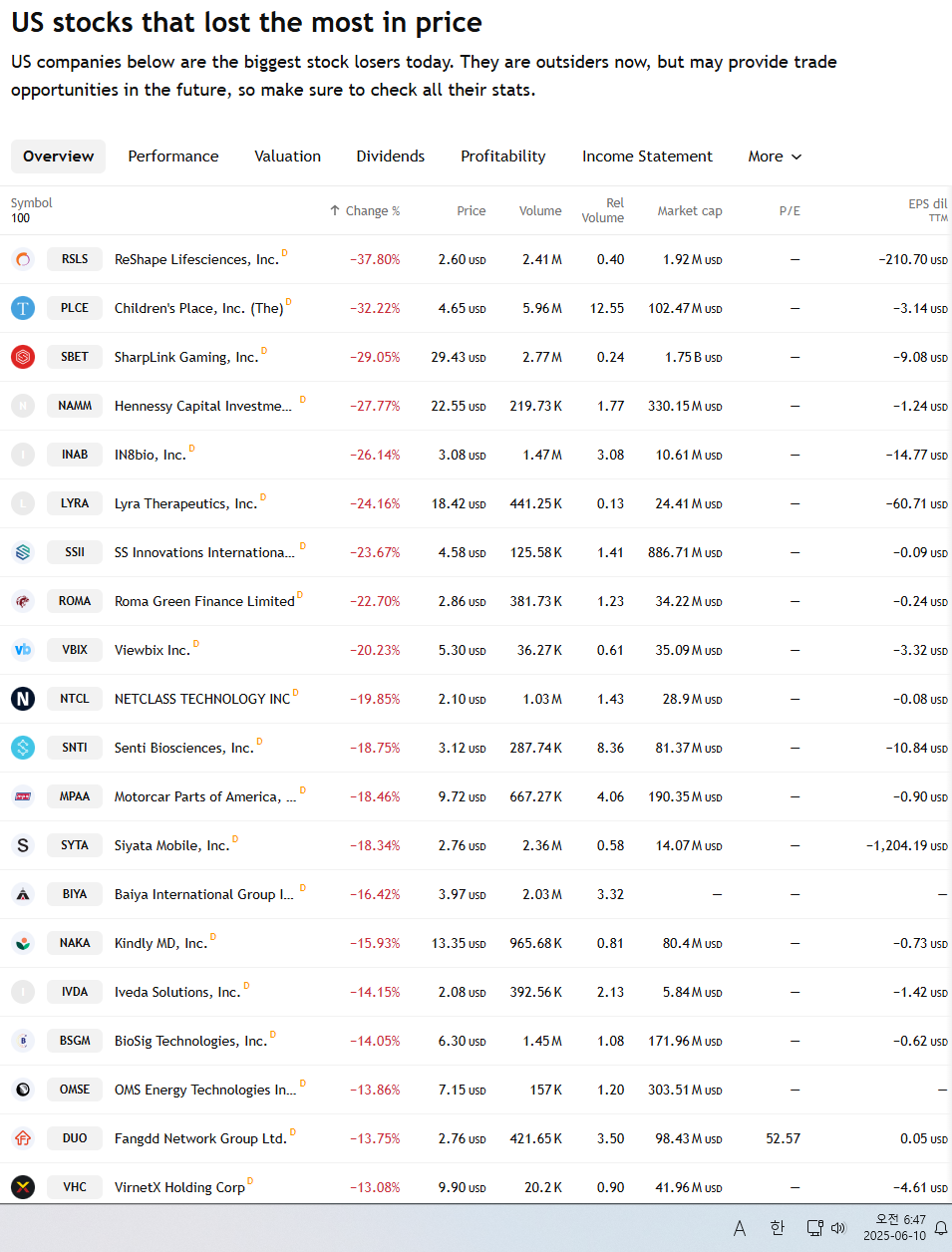
Task: Sort by the P/E column header
Action: coord(790,211)
